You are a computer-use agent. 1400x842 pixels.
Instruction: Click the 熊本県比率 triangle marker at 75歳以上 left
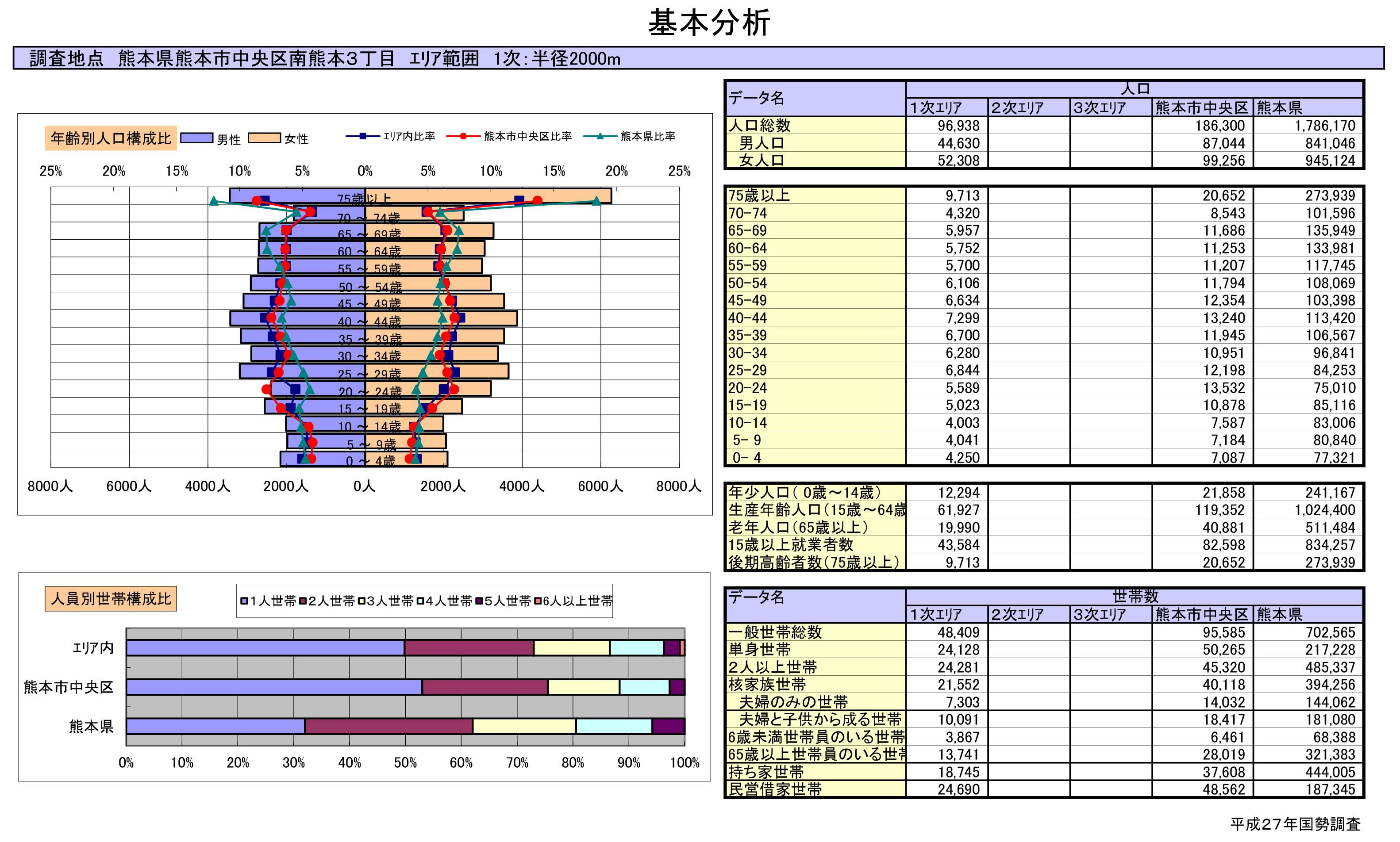[x=213, y=201]
